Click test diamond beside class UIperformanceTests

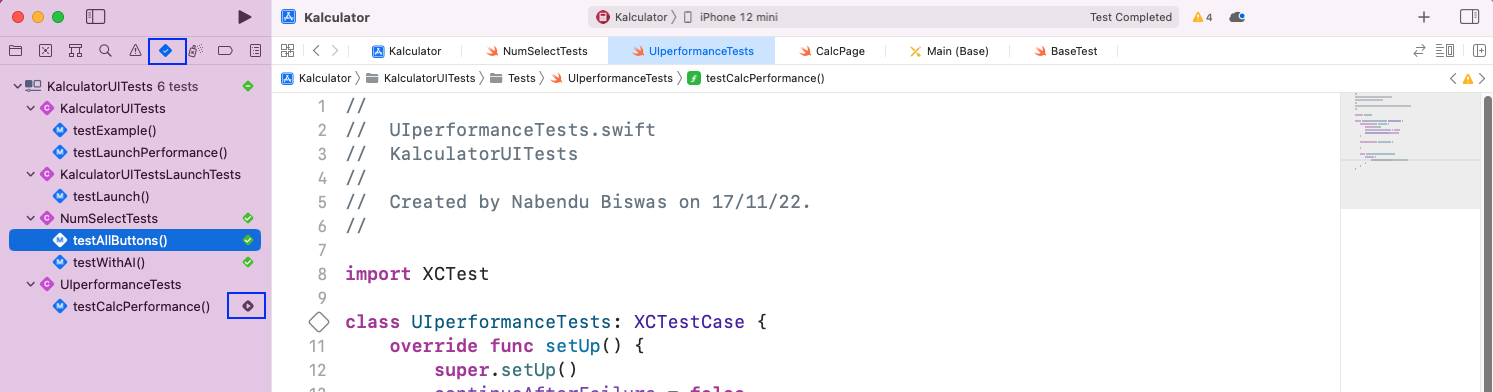[319, 322]
